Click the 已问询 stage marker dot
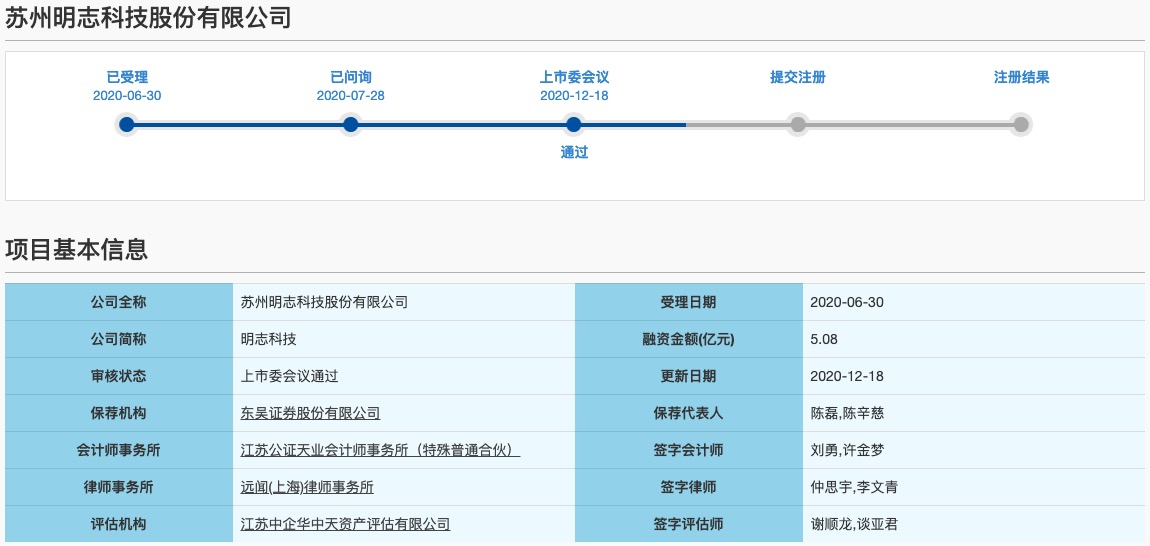Image resolution: width=1150 pixels, height=546 pixels. click(351, 125)
